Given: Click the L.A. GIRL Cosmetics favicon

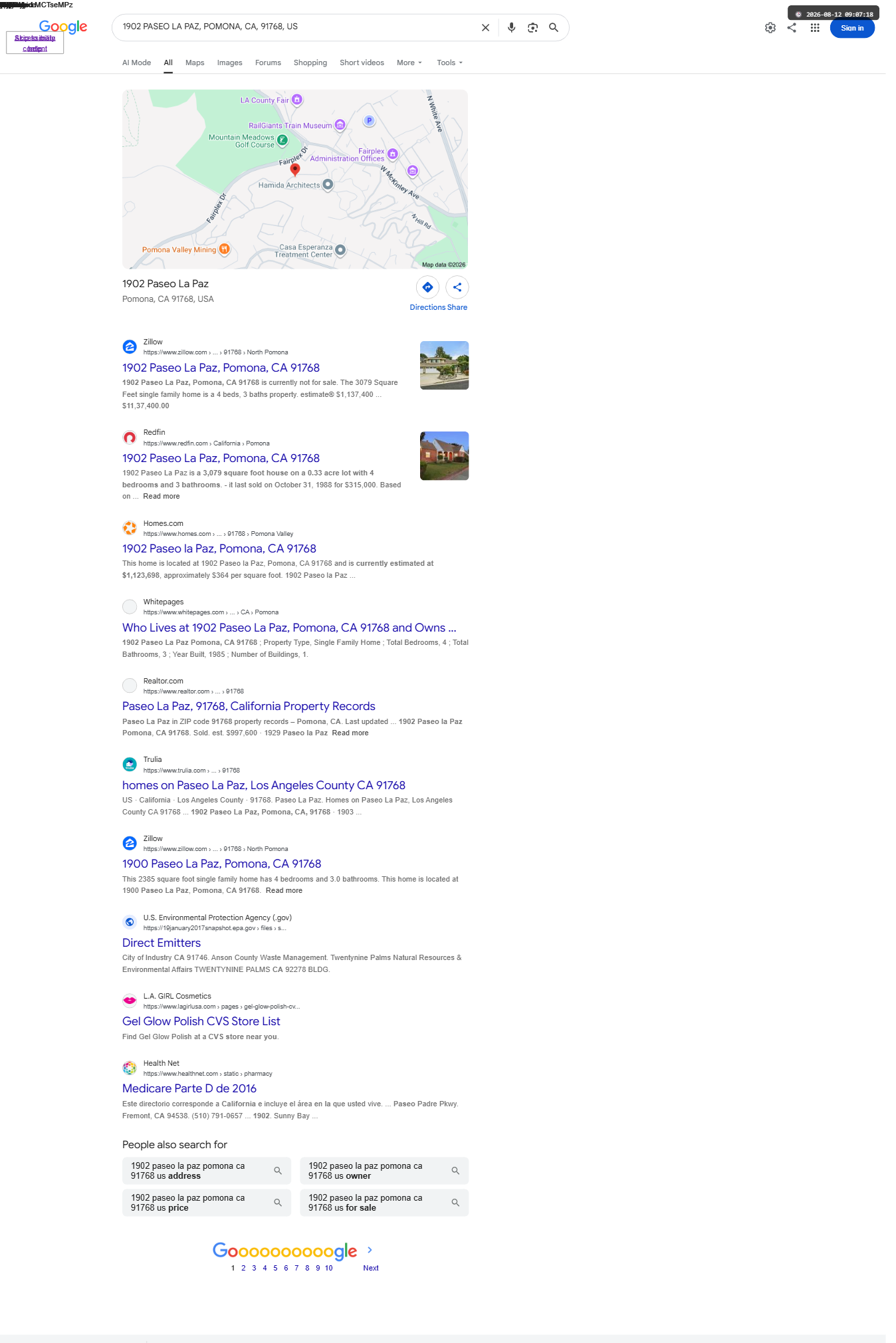Looking at the screenshot, I should [130, 1001].
